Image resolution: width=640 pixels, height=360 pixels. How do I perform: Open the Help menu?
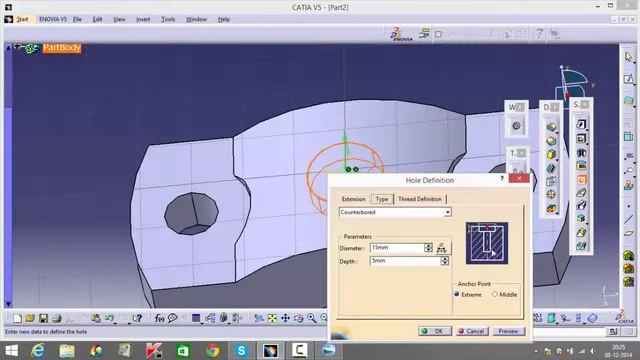point(224,19)
